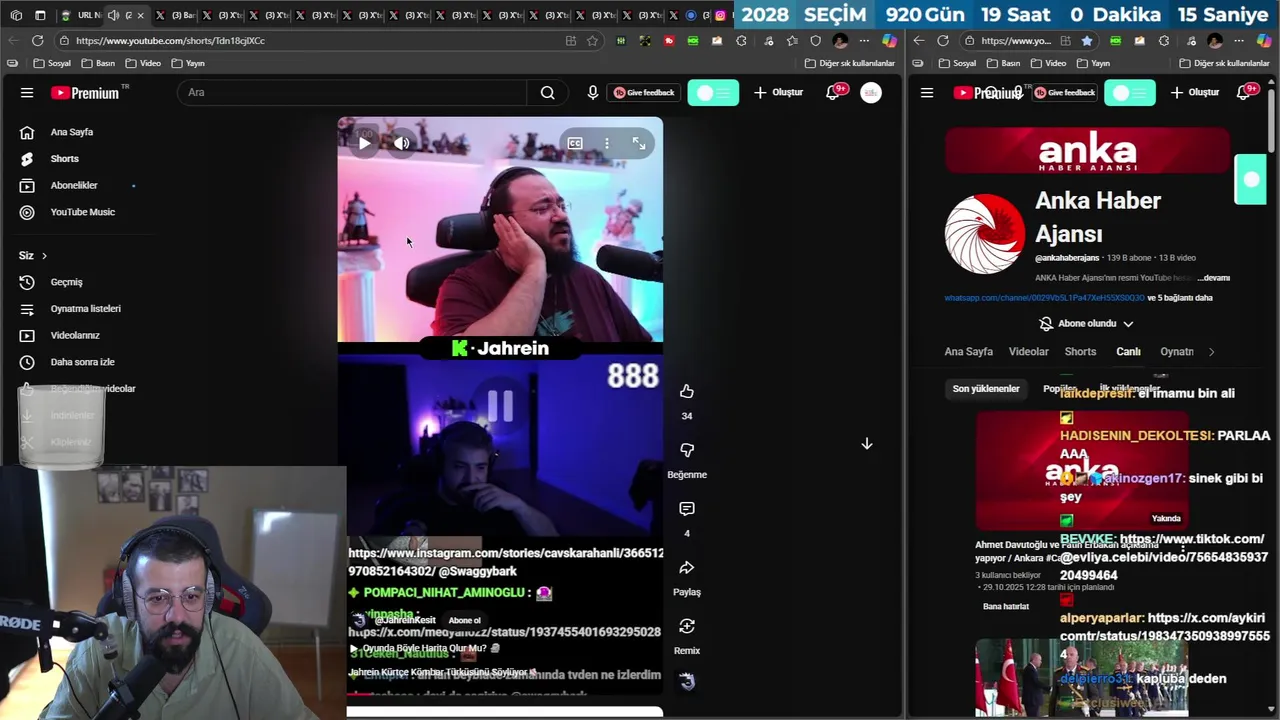Open Shorts in the sidebar
Screen dimensions: 1280x720
click(65, 159)
